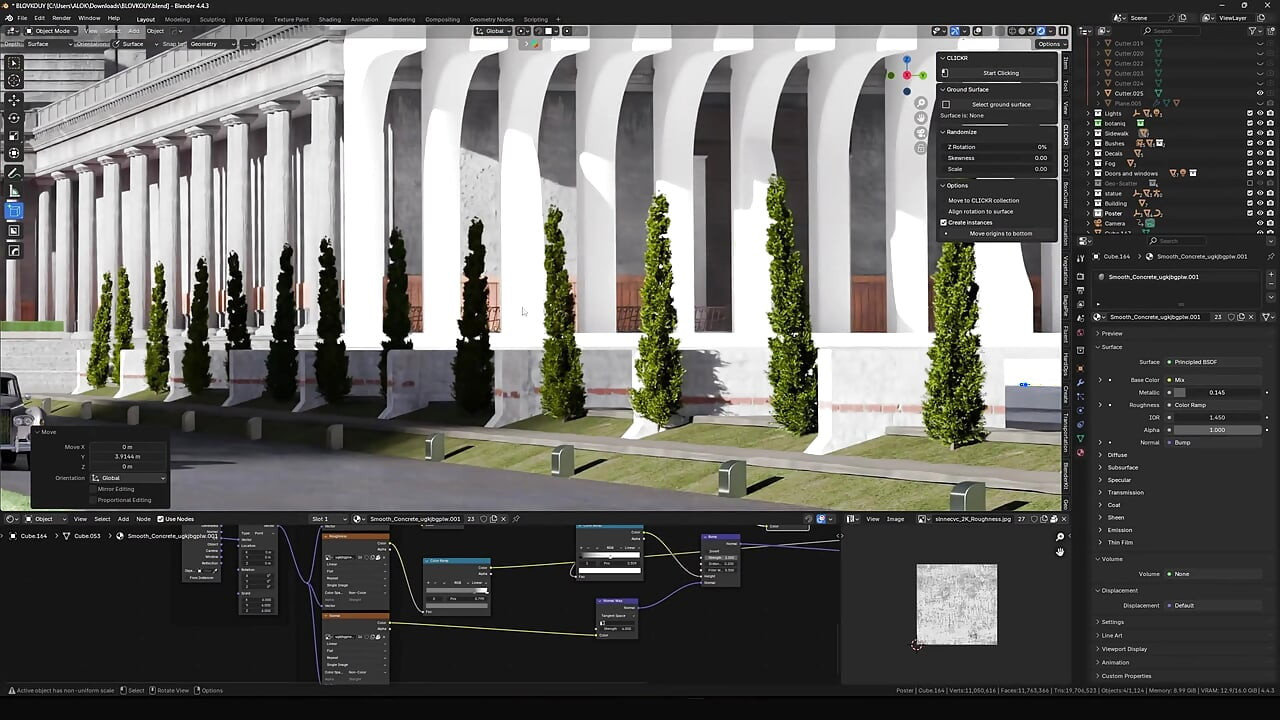
Task: Pause viewport rendering with the pause icon
Action: 1063,31
